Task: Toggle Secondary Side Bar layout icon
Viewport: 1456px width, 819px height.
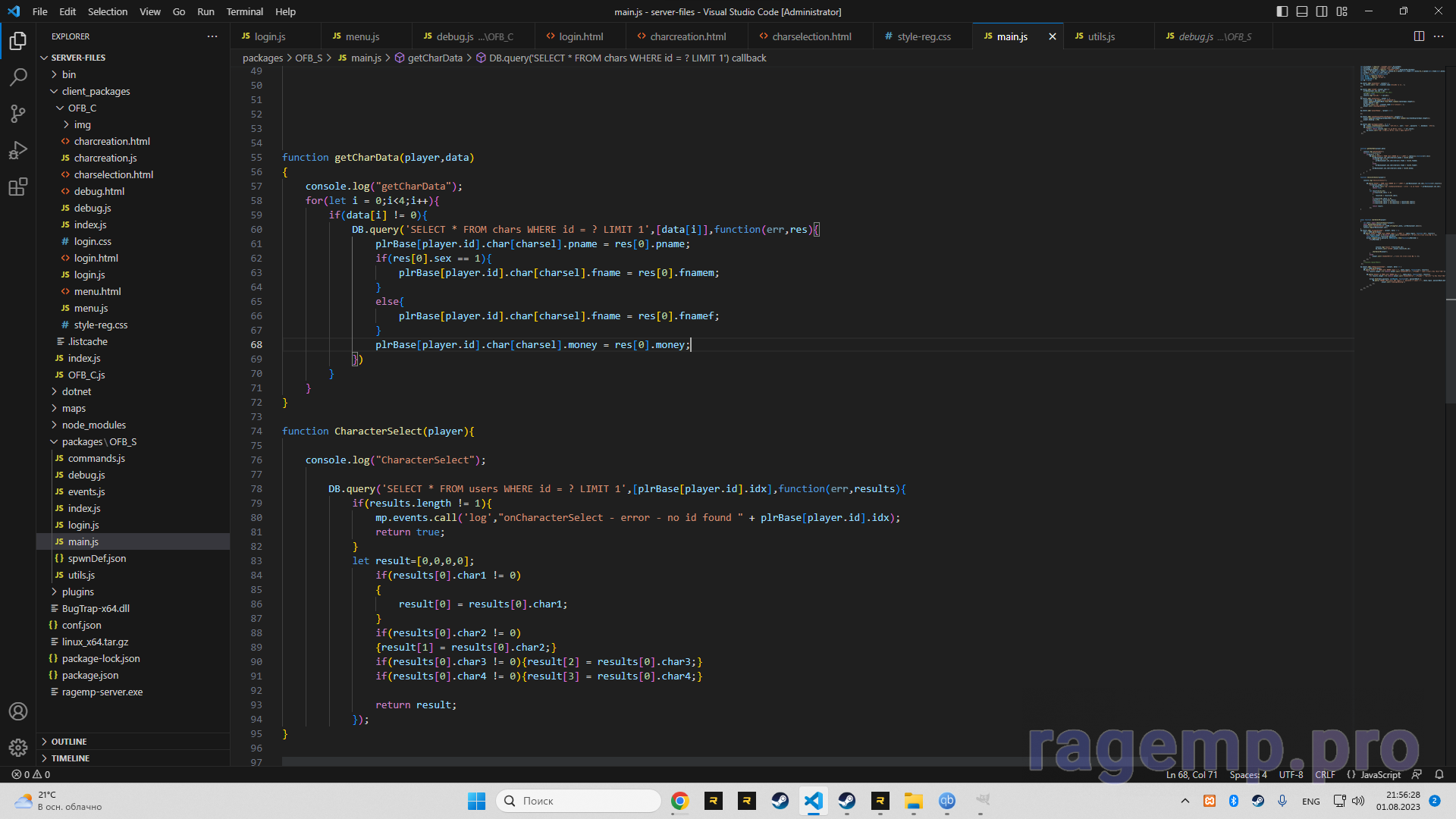Action: pyautogui.click(x=1322, y=11)
